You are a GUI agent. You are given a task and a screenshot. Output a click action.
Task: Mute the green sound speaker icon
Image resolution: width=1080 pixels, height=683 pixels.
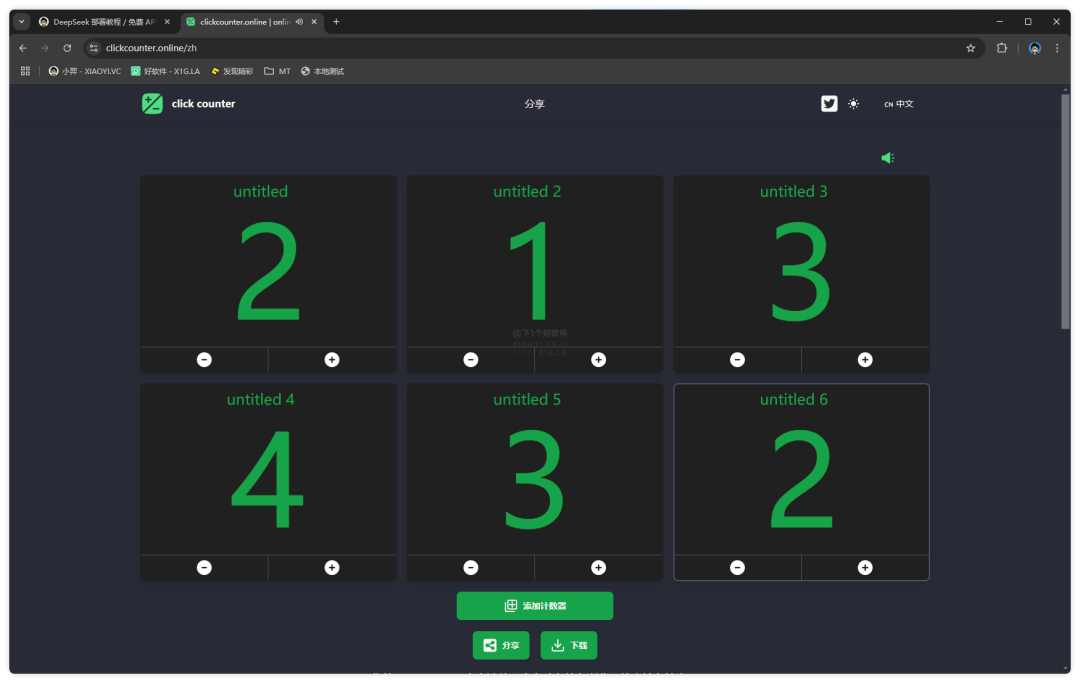click(888, 158)
